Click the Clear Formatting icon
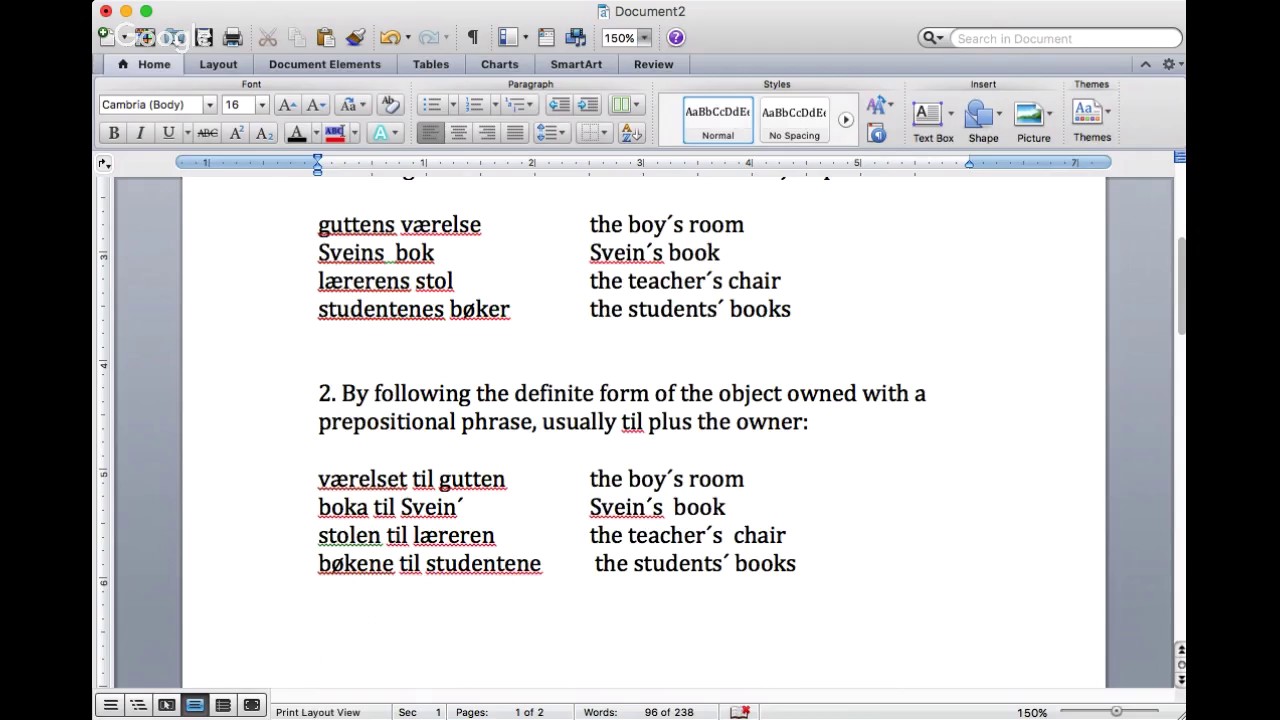Image resolution: width=1280 pixels, height=720 pixels. pos(390,105)
